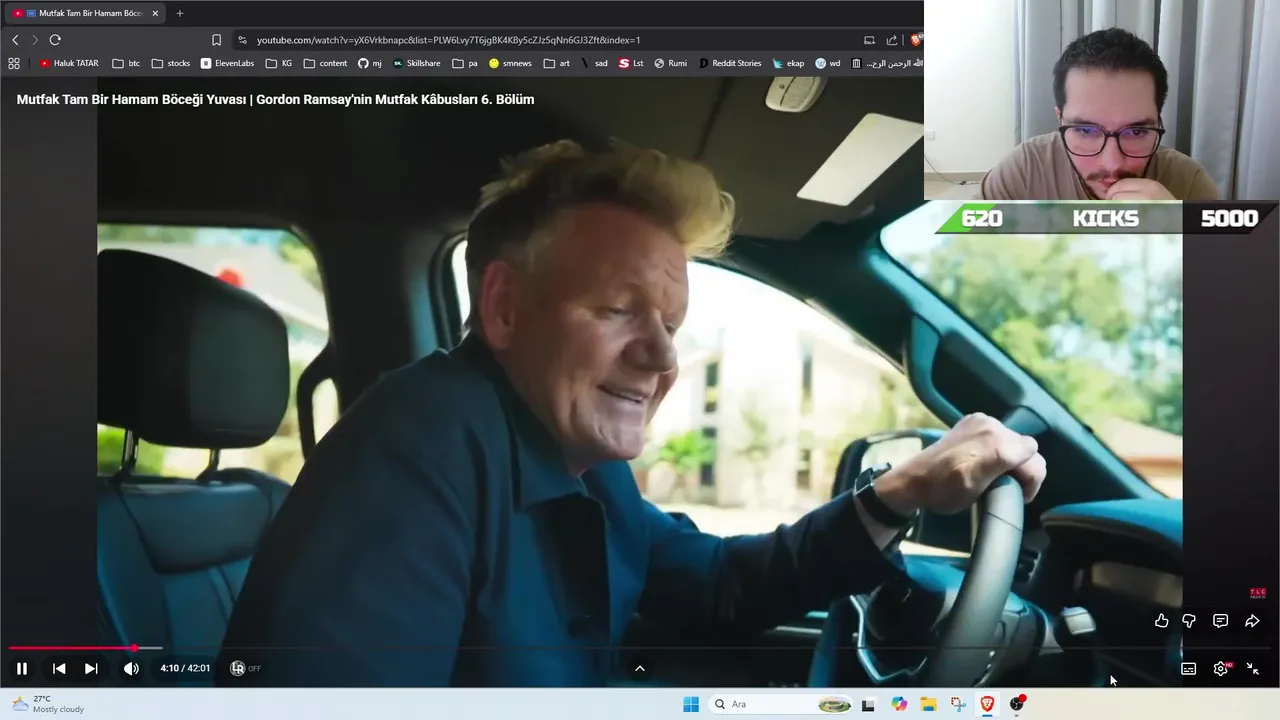Viewport: 1280px width, 720px height.
Task: Open the 27°C Mostly cloudy weather widget
Action: 48,704
